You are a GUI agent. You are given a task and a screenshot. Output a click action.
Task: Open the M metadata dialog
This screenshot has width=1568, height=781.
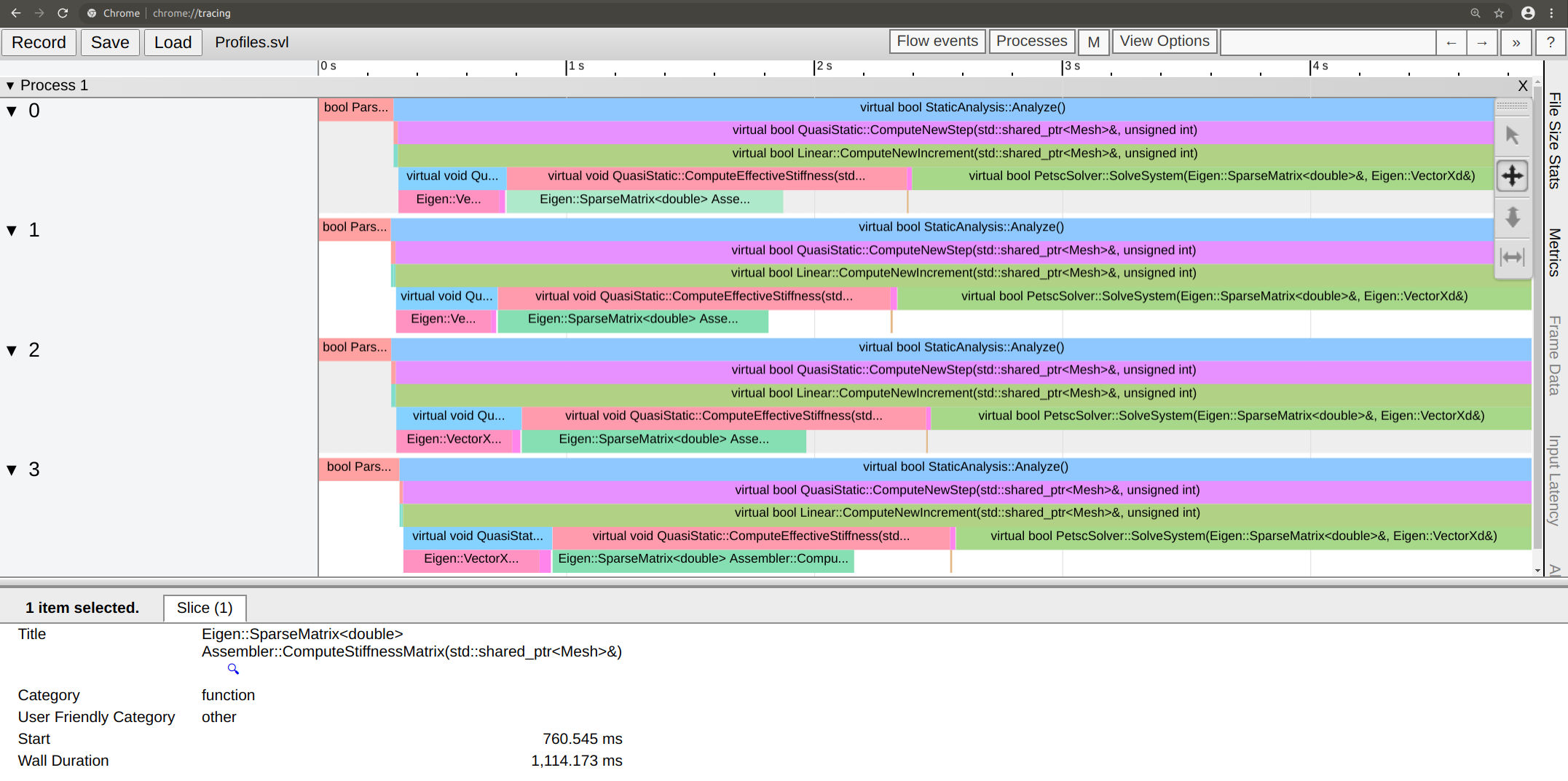(x=1093, y=41)
